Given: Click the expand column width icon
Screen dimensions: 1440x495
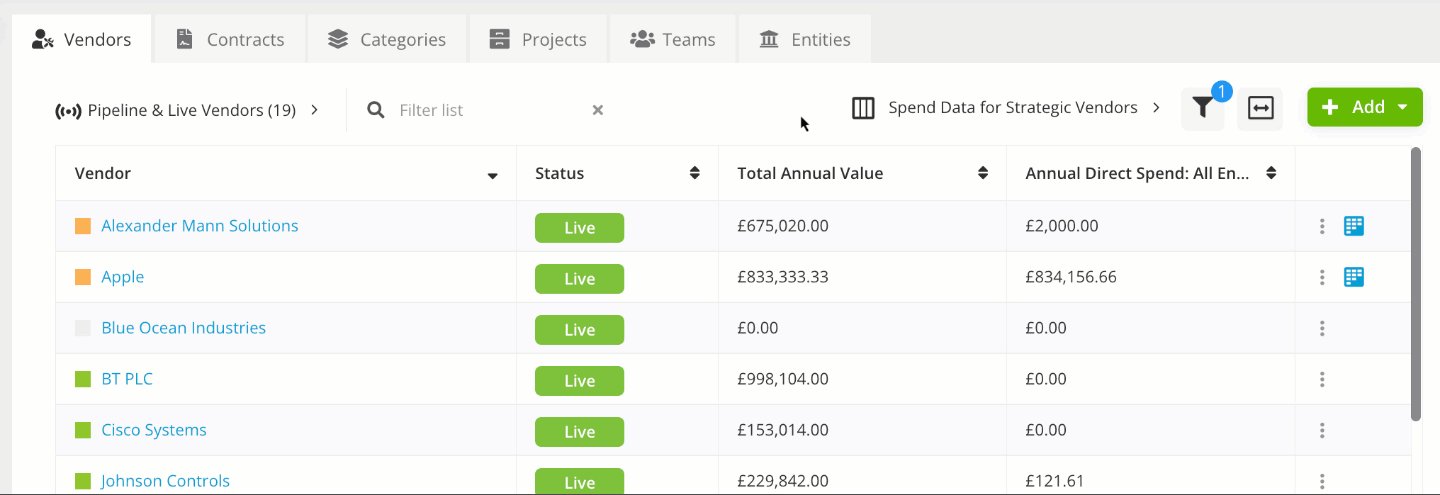Looking at the screenshot, I should tap(1260, 109).
